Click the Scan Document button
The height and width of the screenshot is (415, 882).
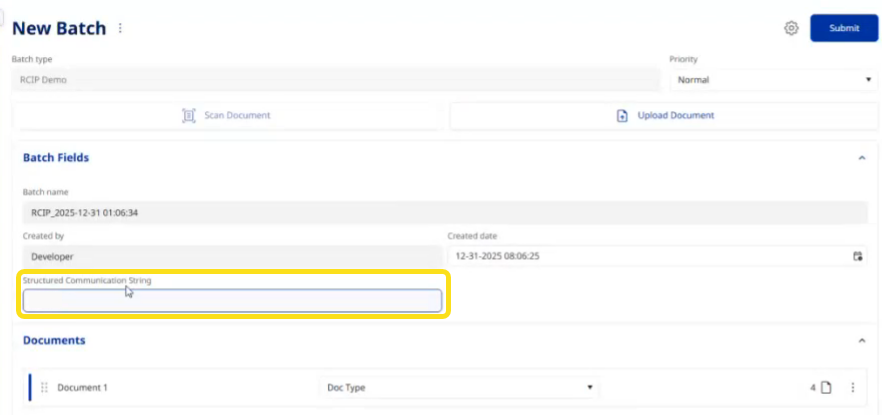pyautogui.click(x=227, y=115)
